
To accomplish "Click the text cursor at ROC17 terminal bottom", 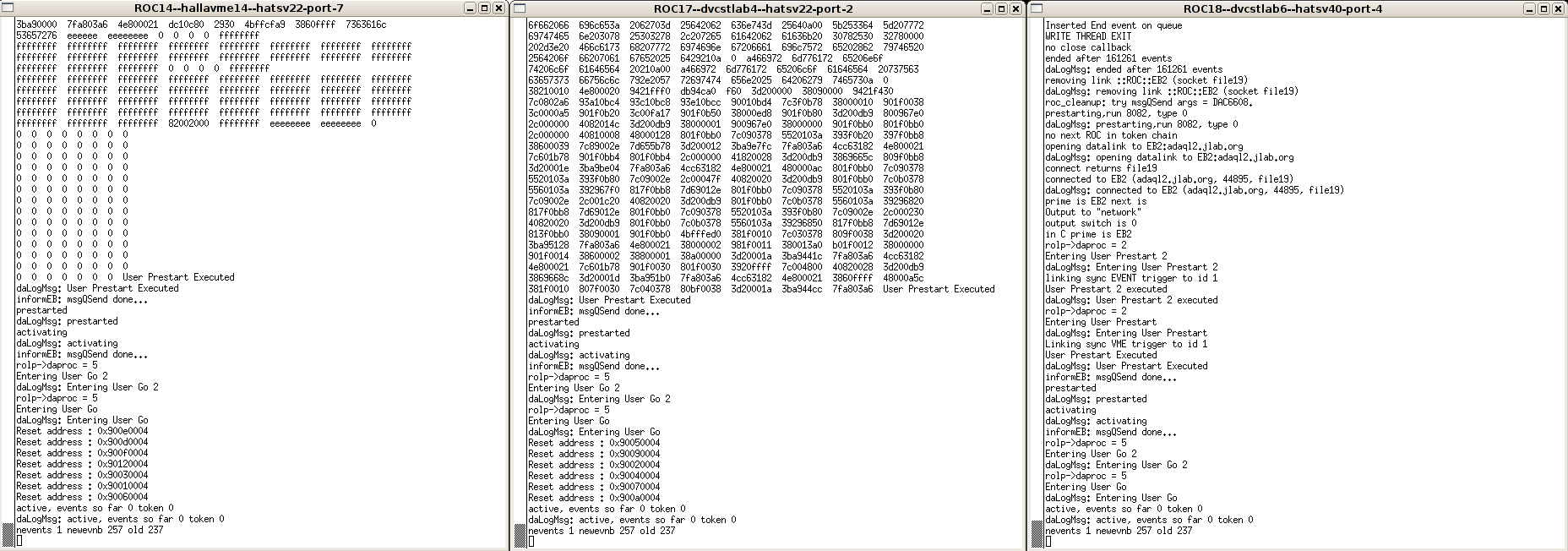I will 531,542.
